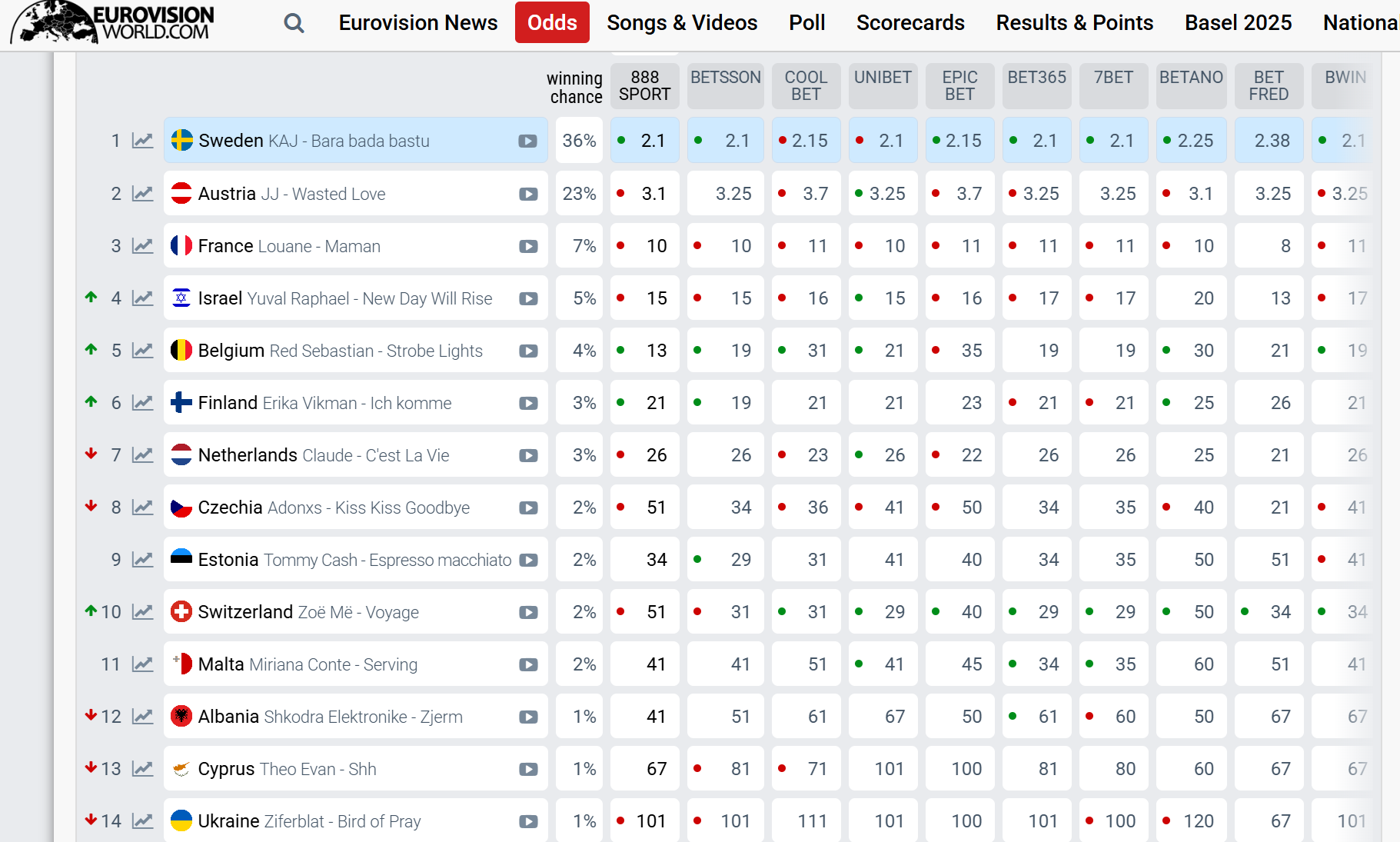Open France's odds trend graph icon
The image size is (1400, 842).
tap(142, 246)
